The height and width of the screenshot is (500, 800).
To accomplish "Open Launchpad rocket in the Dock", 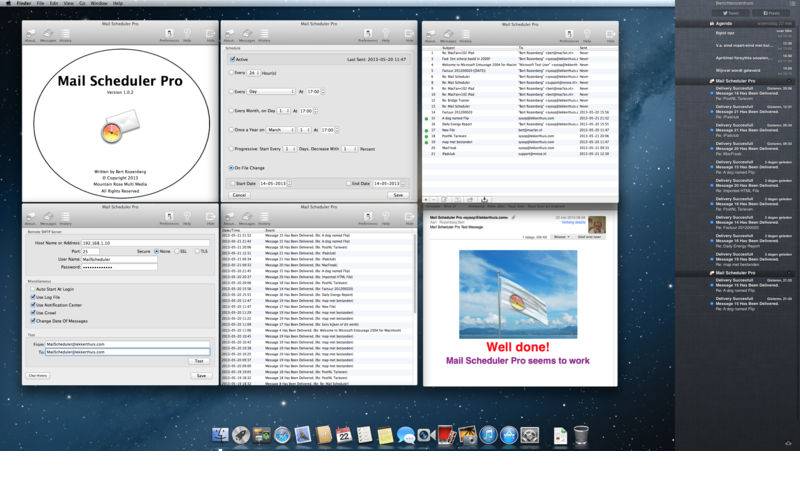I will pyautogui.click(x=241, y=435).
